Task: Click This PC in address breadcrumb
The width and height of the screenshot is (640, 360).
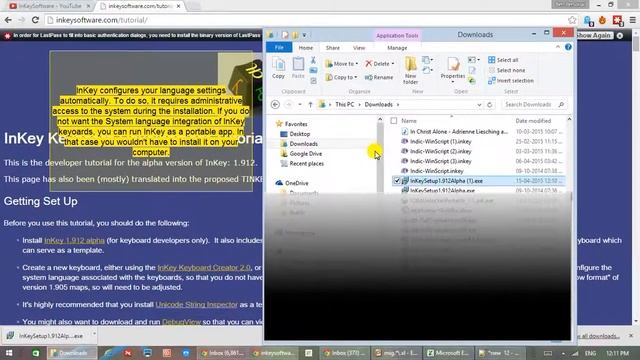Action: (344, 104)
